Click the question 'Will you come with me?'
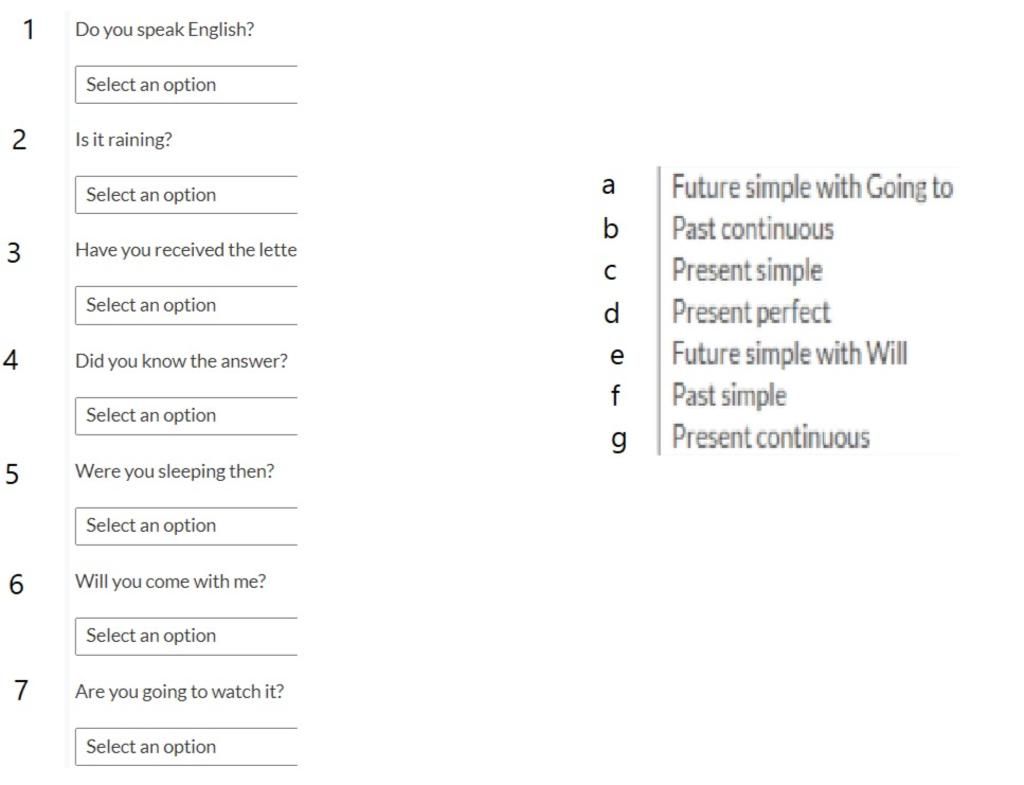Viewport: 1024px width, 785px height. coord(170,581)
